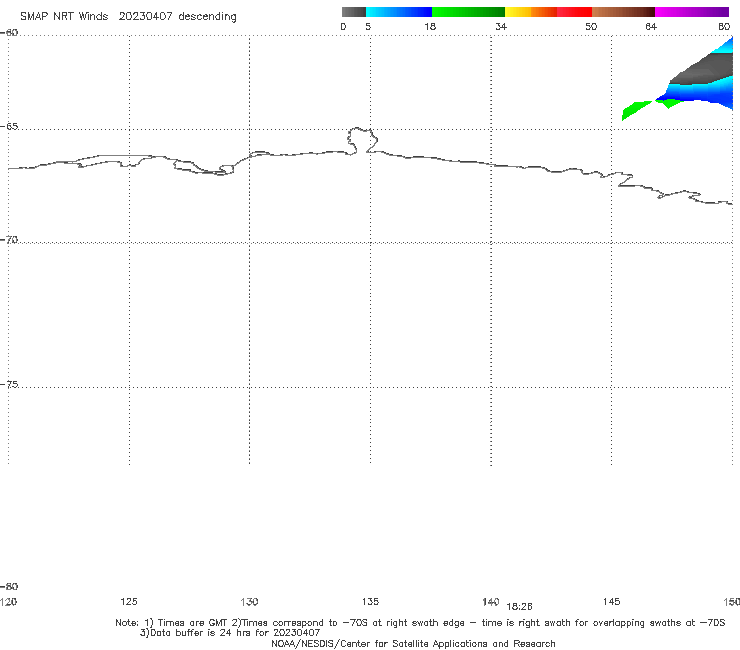
Task: Click the colorbar label '80'
Action: click(x=724, y=27)
